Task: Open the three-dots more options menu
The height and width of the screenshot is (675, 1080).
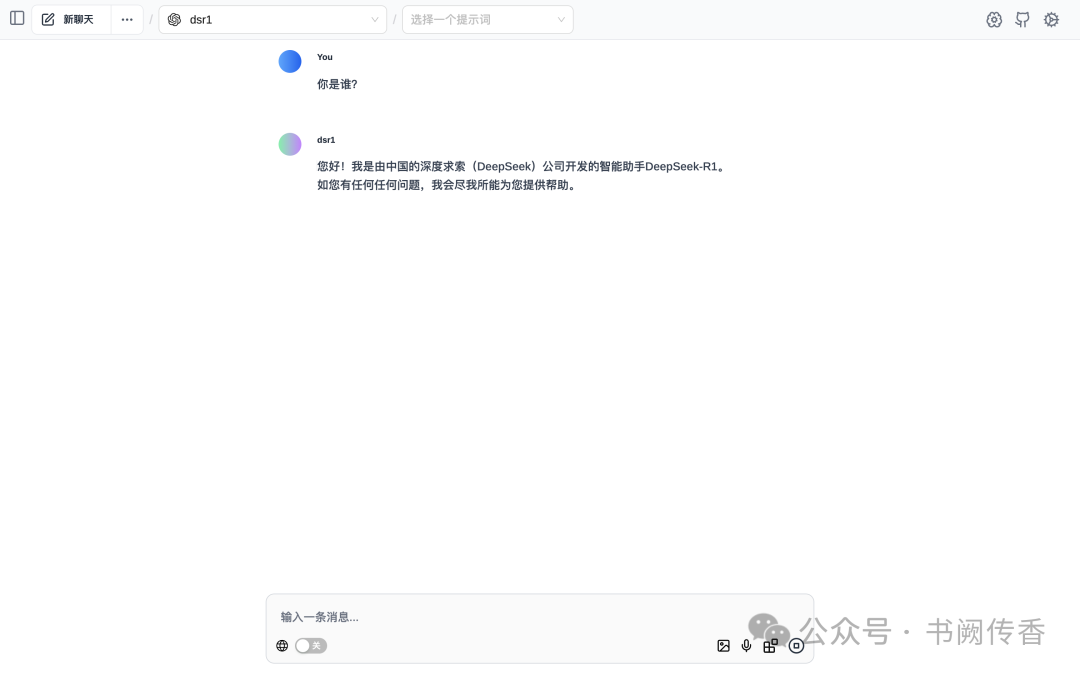Action: coord(127,19)
